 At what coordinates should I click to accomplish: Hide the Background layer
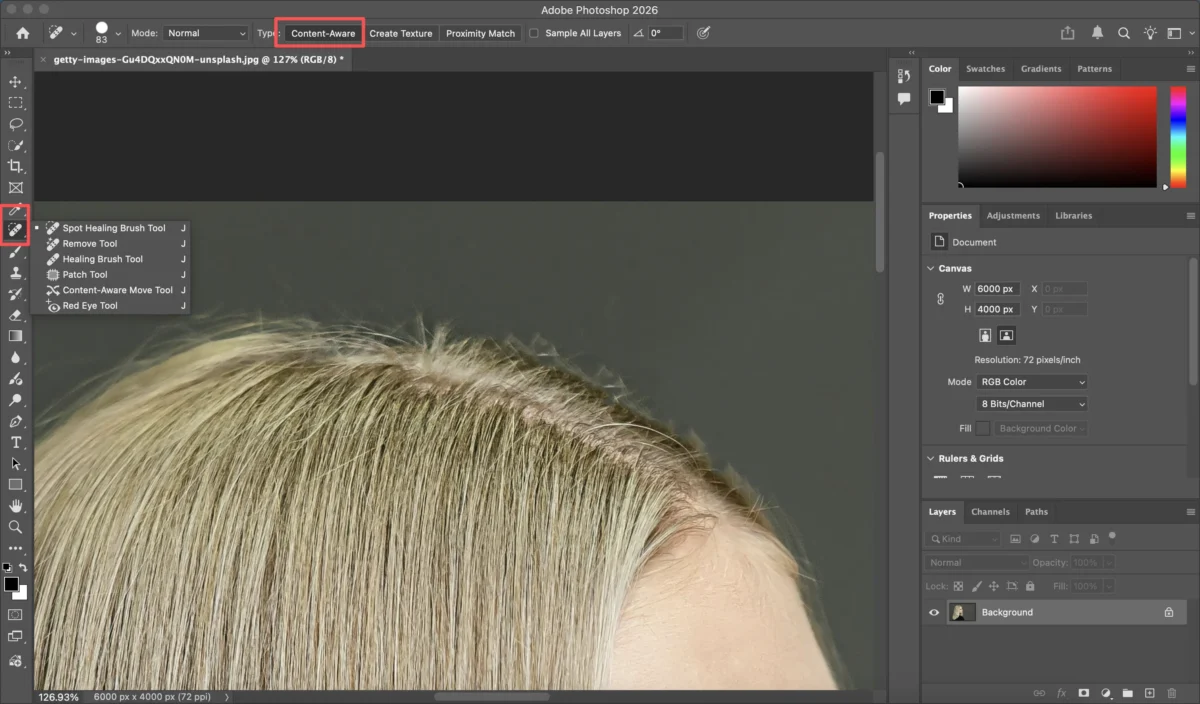pos(934,611)
